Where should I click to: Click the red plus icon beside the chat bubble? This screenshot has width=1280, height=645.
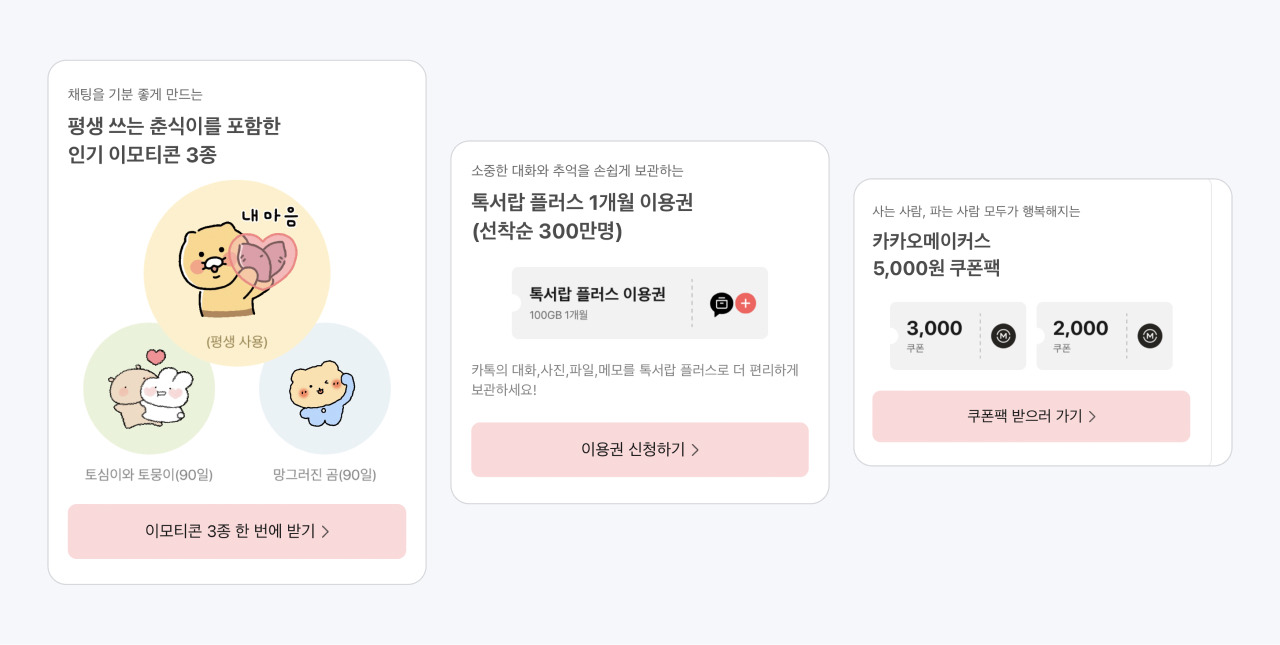[745, 303]
